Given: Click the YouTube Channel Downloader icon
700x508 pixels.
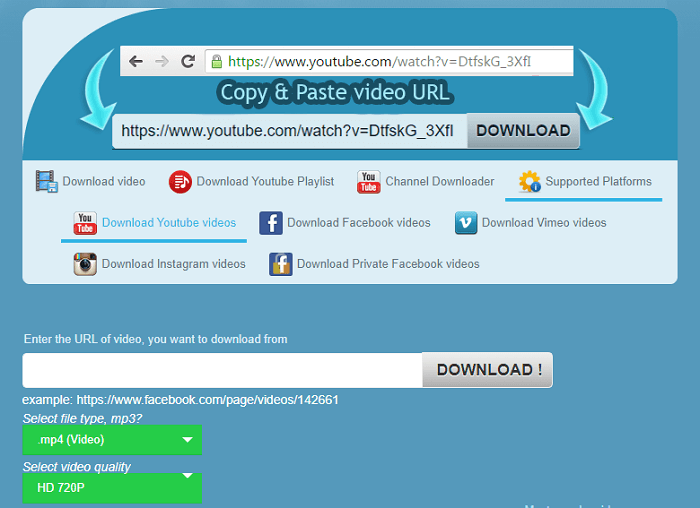Looking at the screenshot, I should [x=369, y=182].
